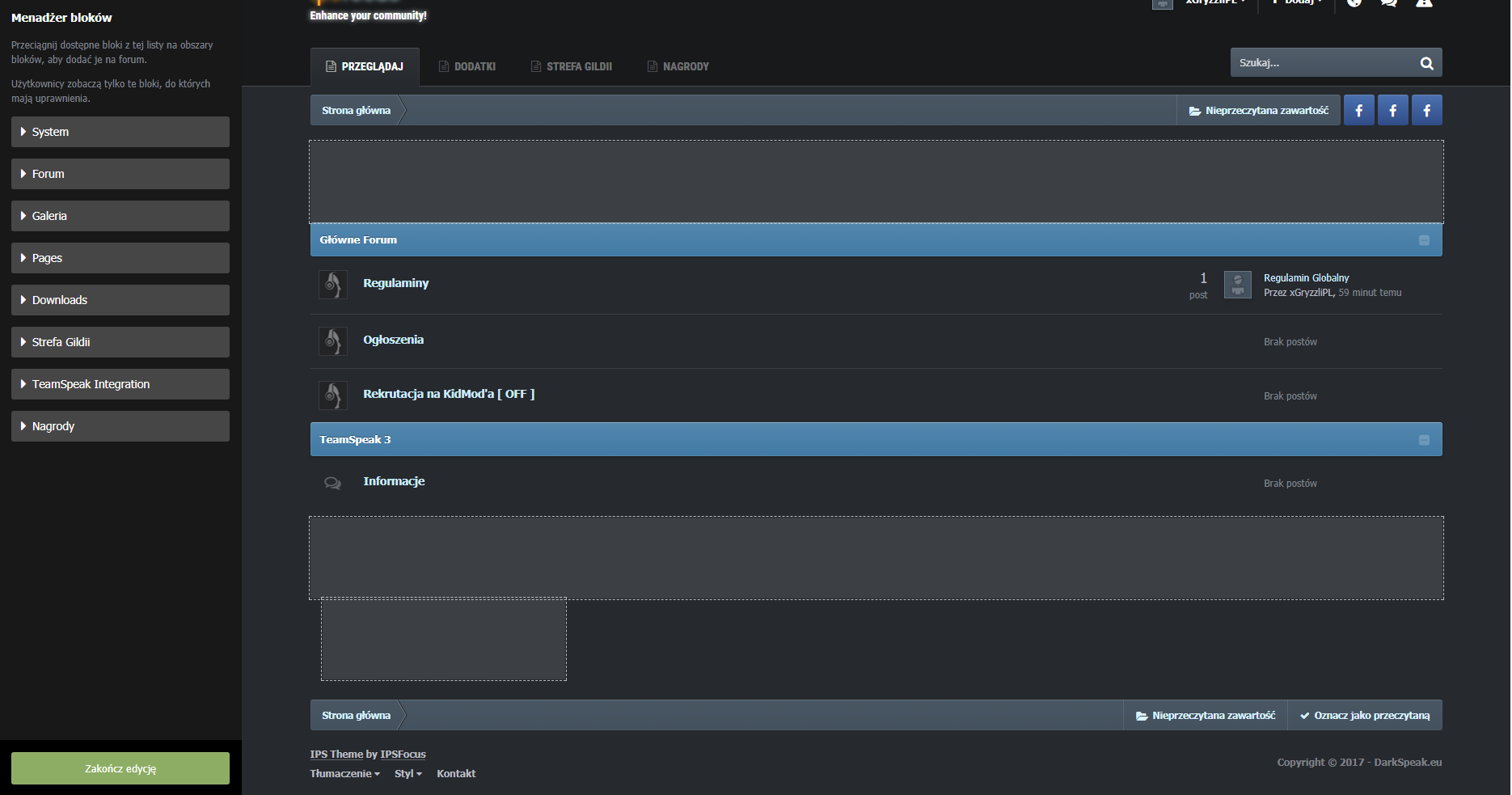Screen dimensions: 1512x795
Task: Click the leftmost Facebook icon
Action: tap(1358, 111)
